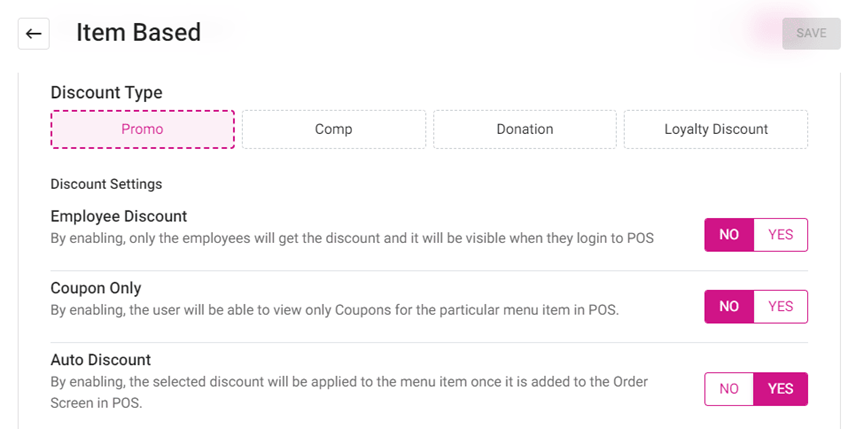Click the back arrow icon
This screenshot has height=429, width=848.
(x=34, y=34)
